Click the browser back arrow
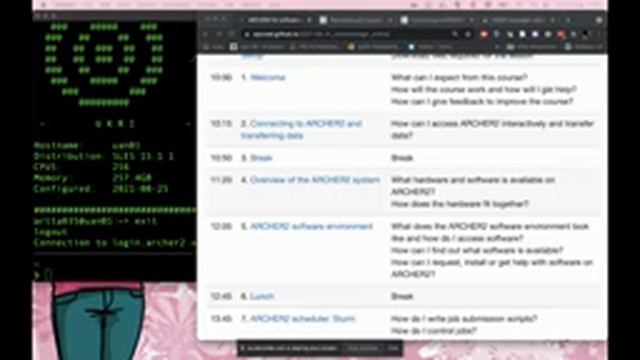 click(x=206, y=34)
